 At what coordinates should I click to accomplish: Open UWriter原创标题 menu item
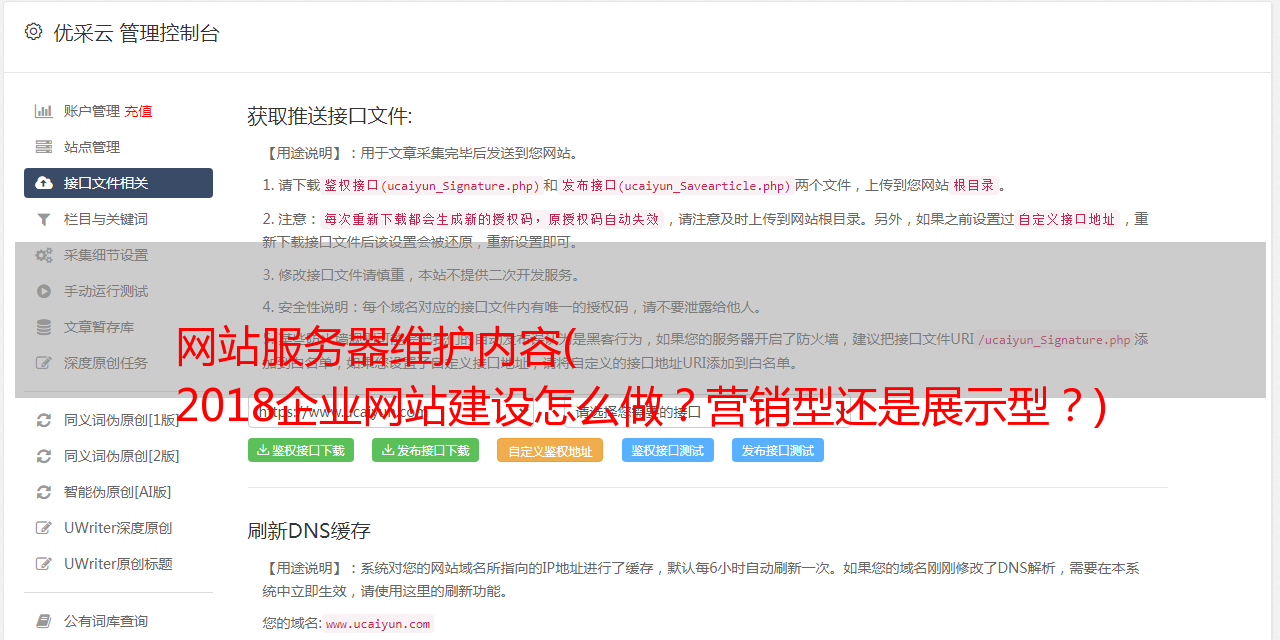118,564
